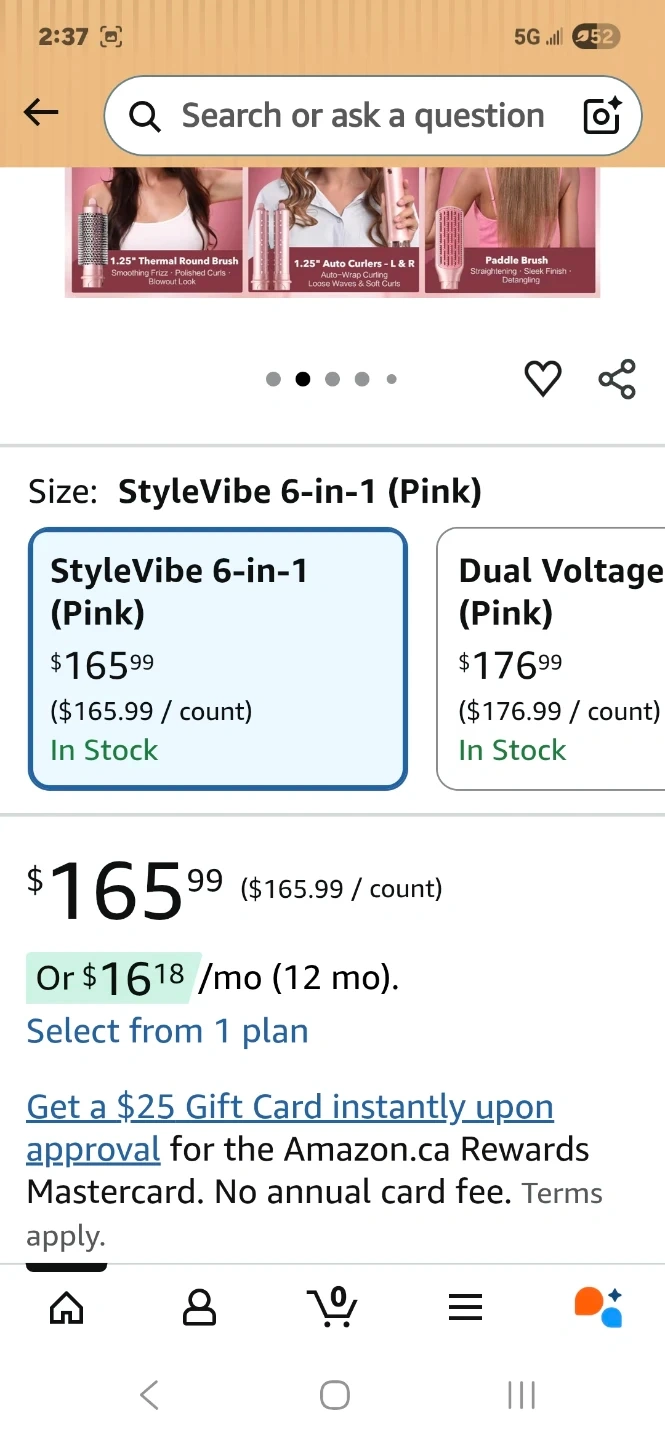Add item to wish list heart

pyautogui.click(x=543, y=379)
